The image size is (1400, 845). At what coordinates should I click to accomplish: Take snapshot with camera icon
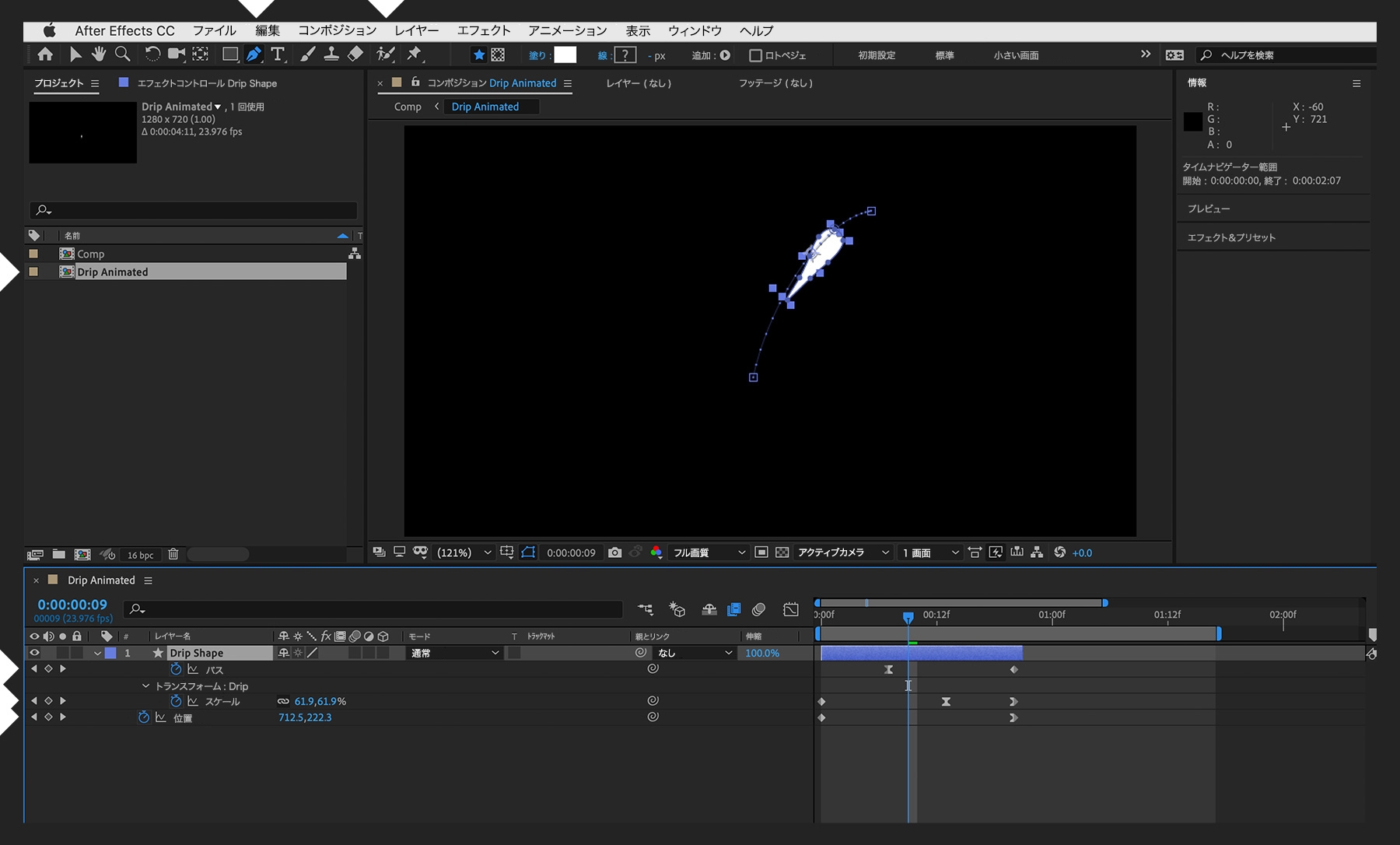(614, 552)
